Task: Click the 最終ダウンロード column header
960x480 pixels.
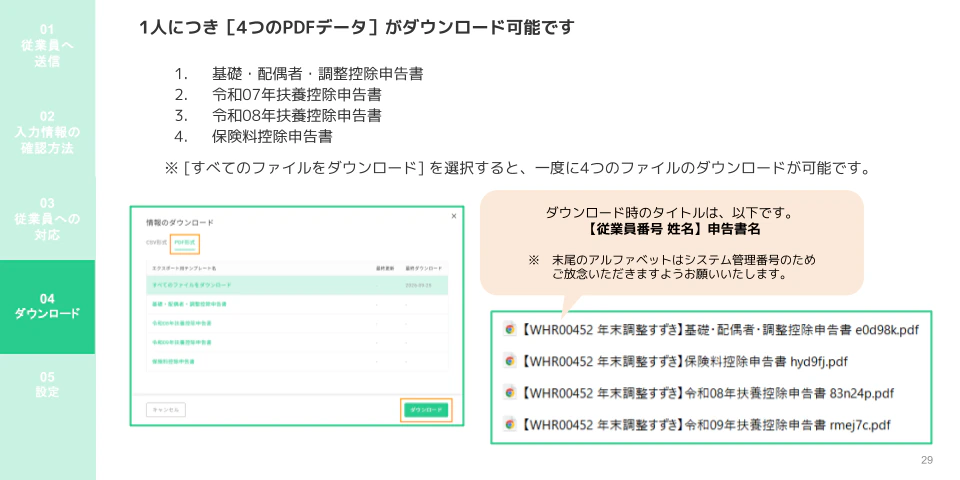Action: 423,269
